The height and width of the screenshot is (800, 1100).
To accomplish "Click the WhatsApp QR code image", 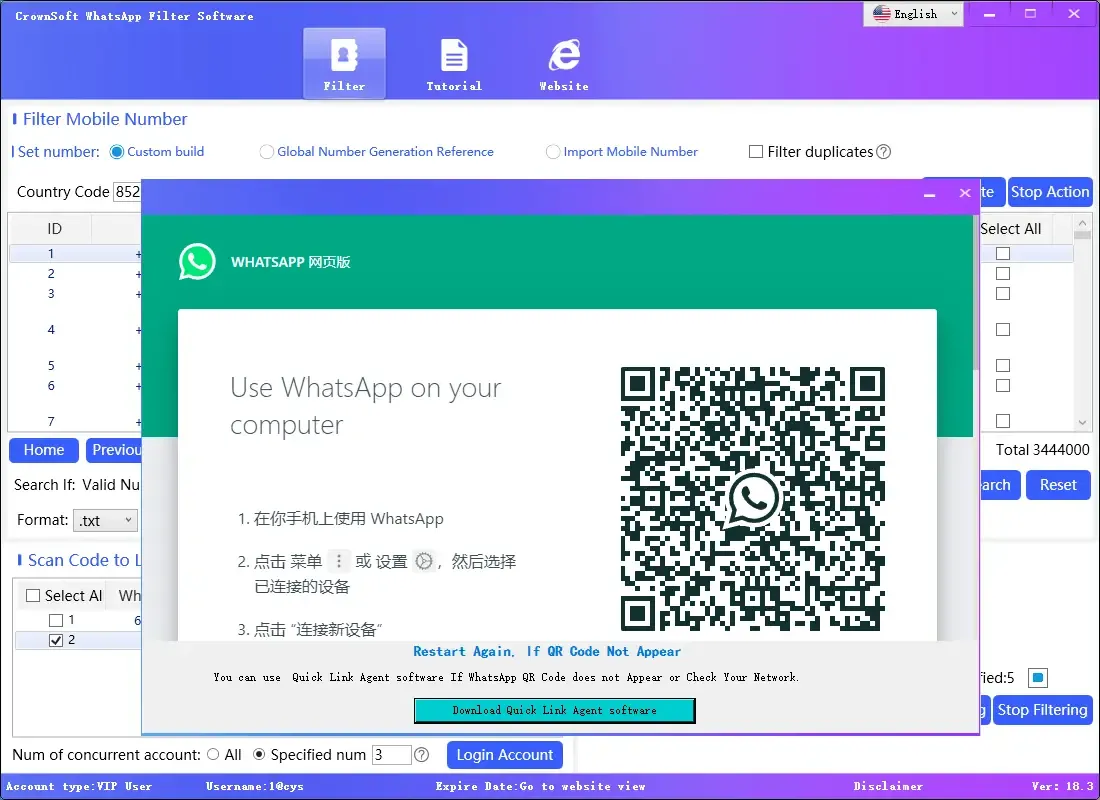I will 752,498.
